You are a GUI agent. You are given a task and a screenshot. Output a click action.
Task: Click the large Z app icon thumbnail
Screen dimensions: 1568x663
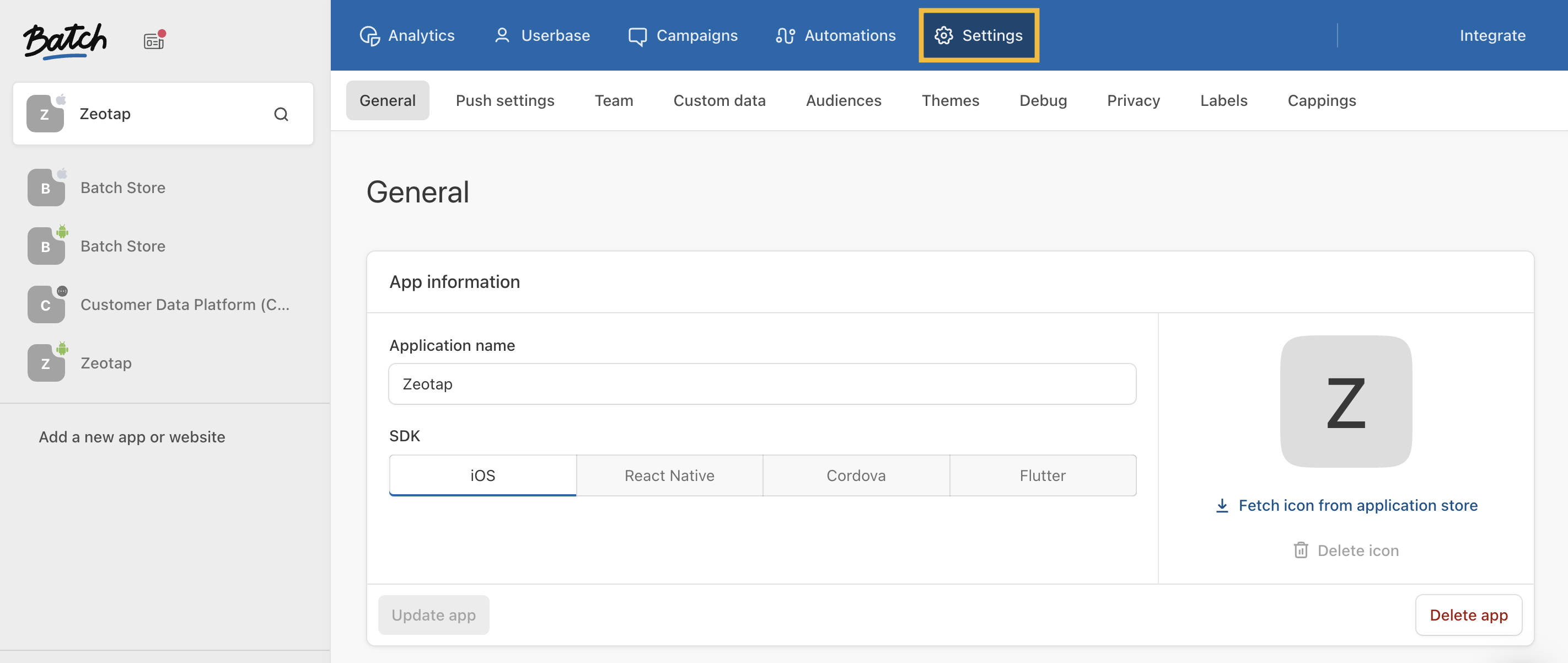pyautogui.click(x=1345, y=402)
